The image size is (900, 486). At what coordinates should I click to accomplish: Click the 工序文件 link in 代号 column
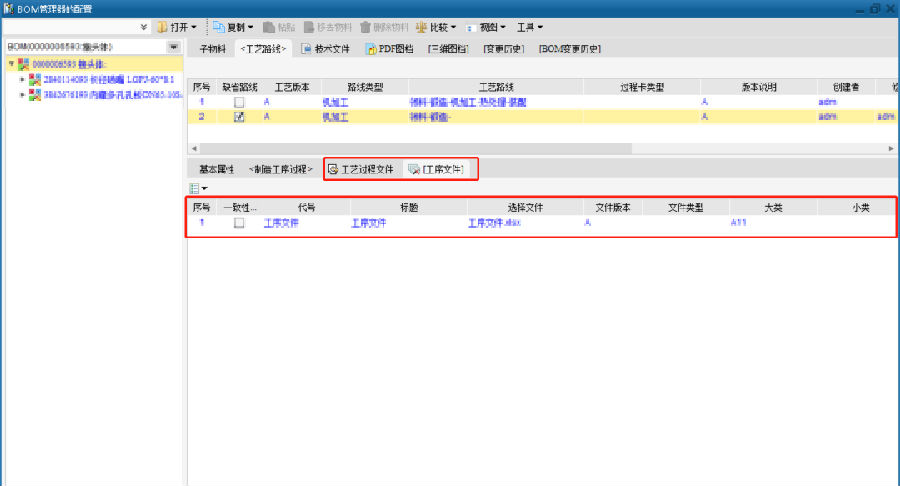coord(281,223)
